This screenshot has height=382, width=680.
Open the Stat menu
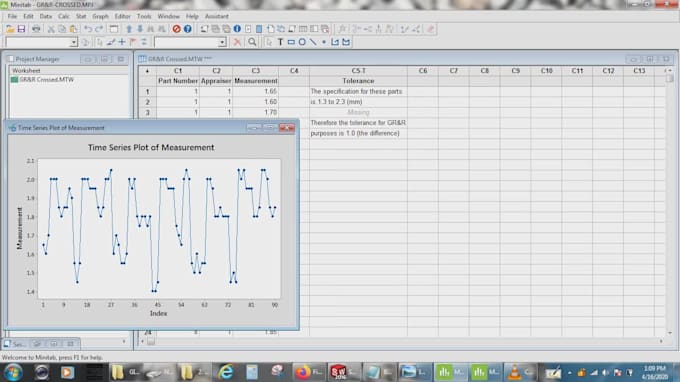click(x=81, y=16)
